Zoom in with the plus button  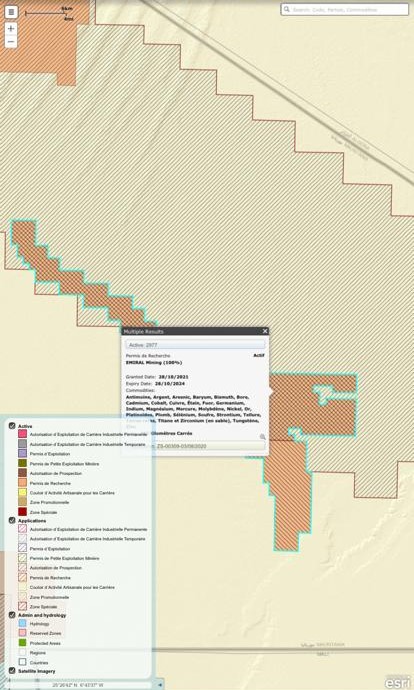coord(11,29)
